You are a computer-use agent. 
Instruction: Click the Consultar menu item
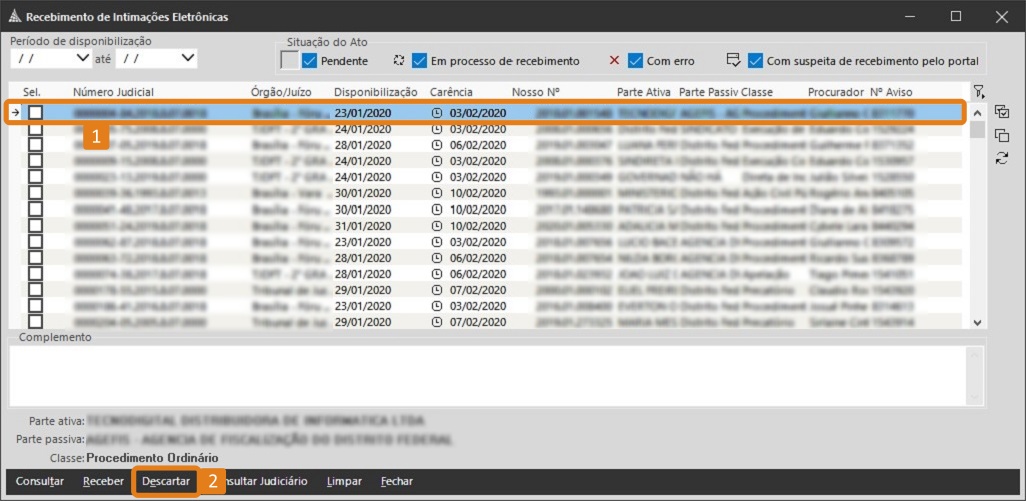[x=40, y=481]
